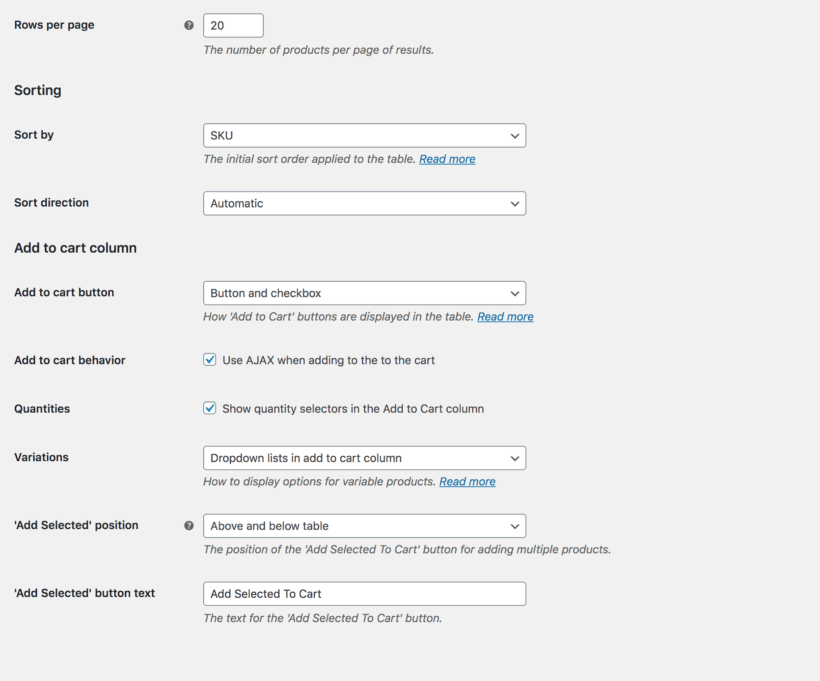820x681 pixels.
Task: Click the Add to cart column heading
Action: click(75, 247)
